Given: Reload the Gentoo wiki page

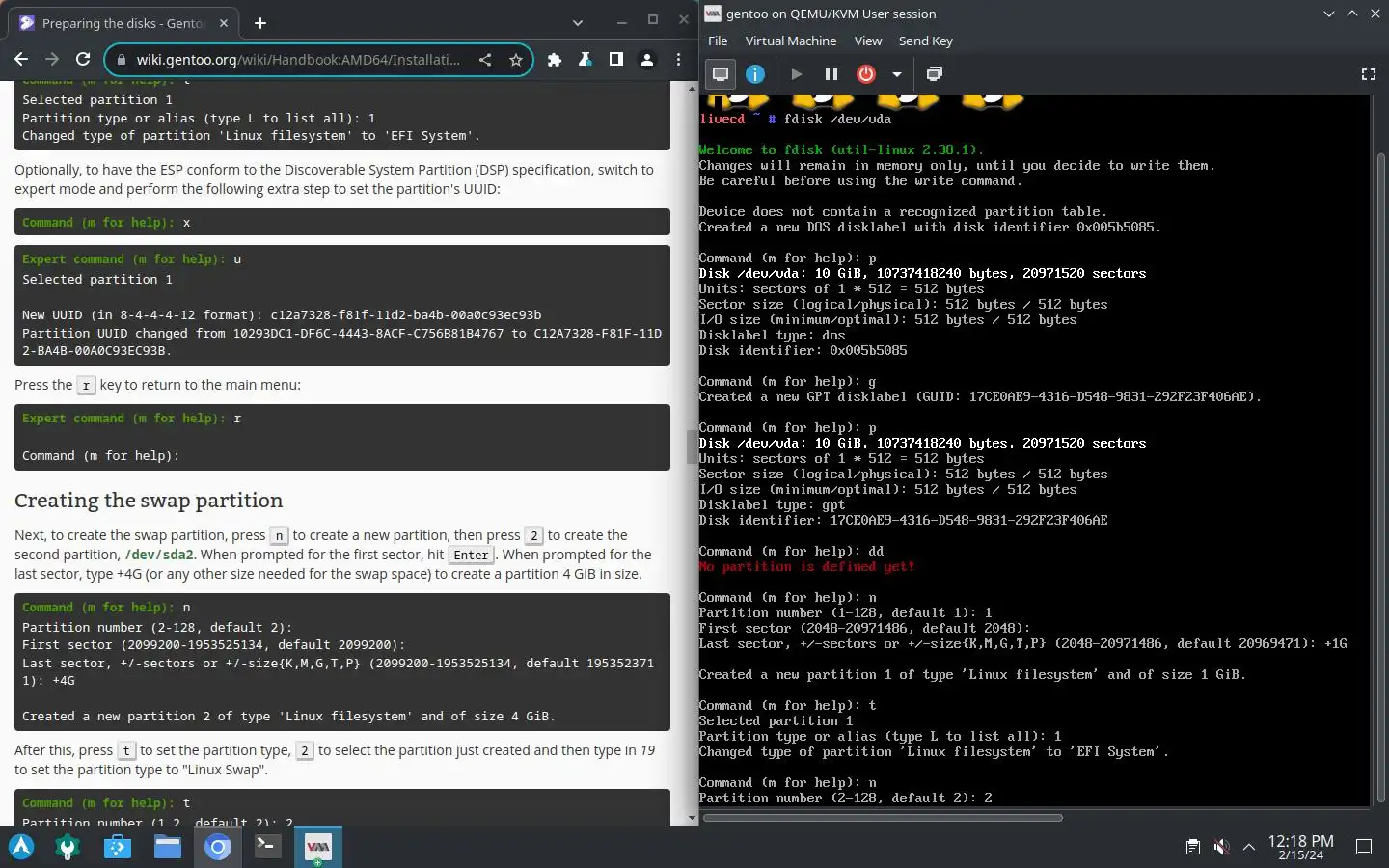Looking at the screenshot, I should [x=83, y=60].
